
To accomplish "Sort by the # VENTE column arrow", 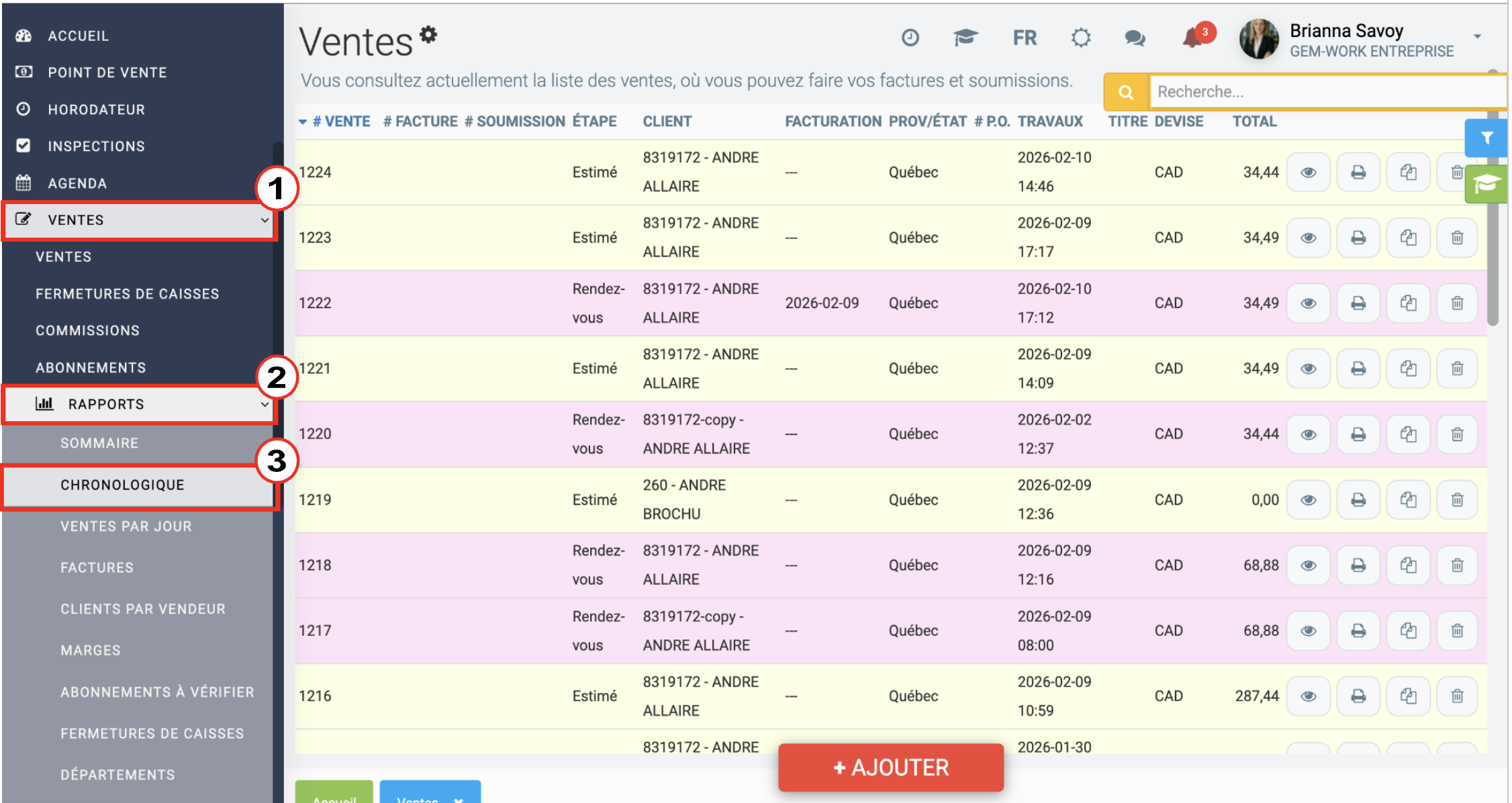I will pyautogui.click(x=303, y=122).
